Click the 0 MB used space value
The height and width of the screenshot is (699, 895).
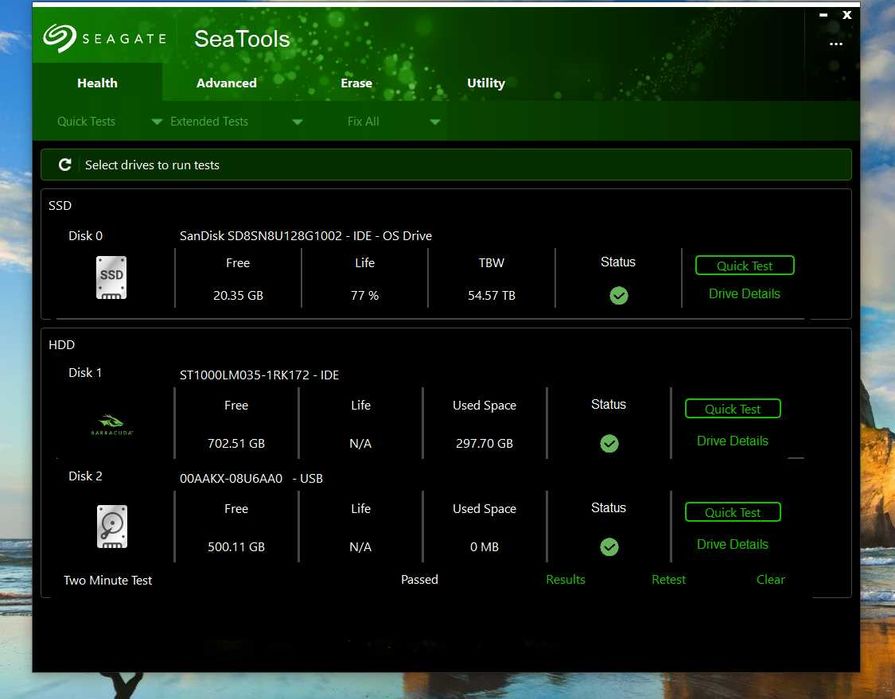484,546
